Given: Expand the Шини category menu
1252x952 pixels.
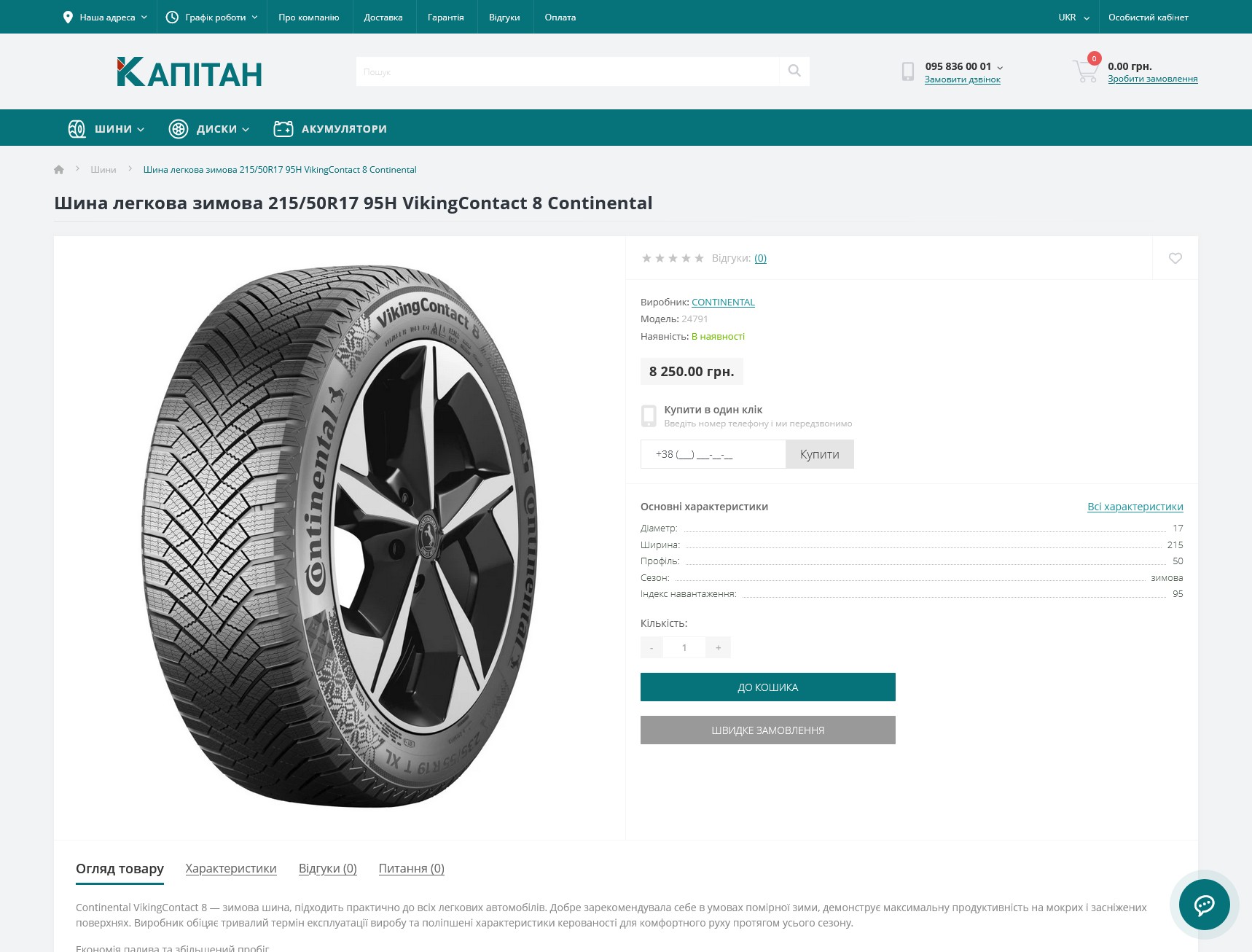Looking at the screenshot, I should click(x=106, y=129).
